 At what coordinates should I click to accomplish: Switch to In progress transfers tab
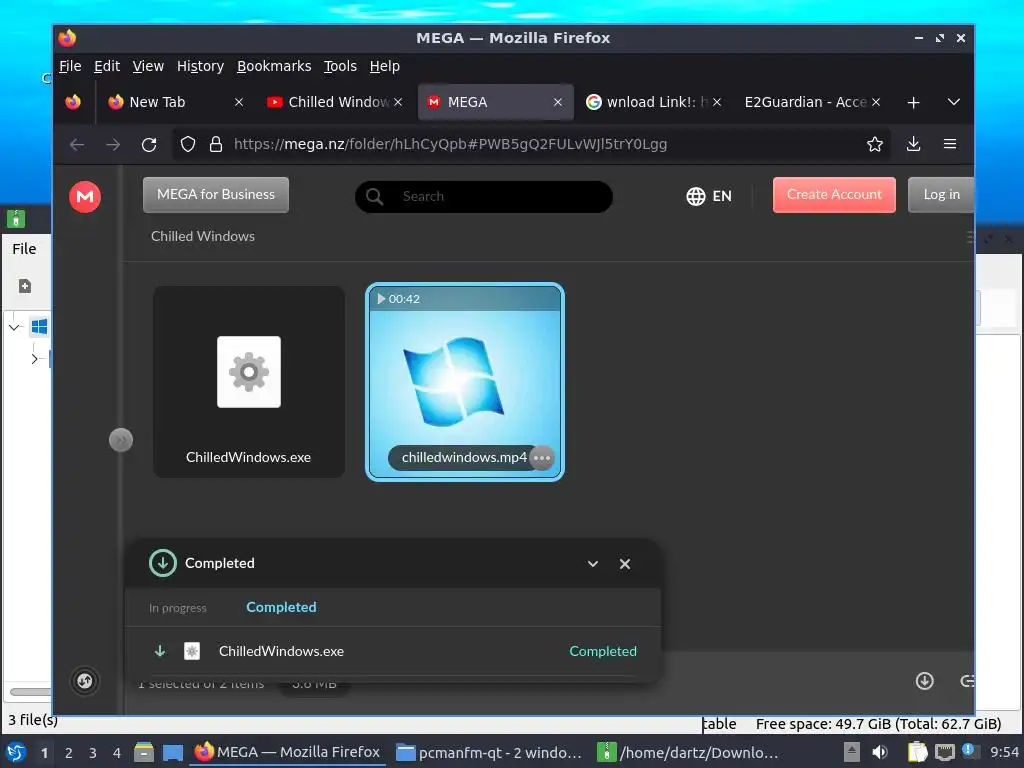pos(178,608)
